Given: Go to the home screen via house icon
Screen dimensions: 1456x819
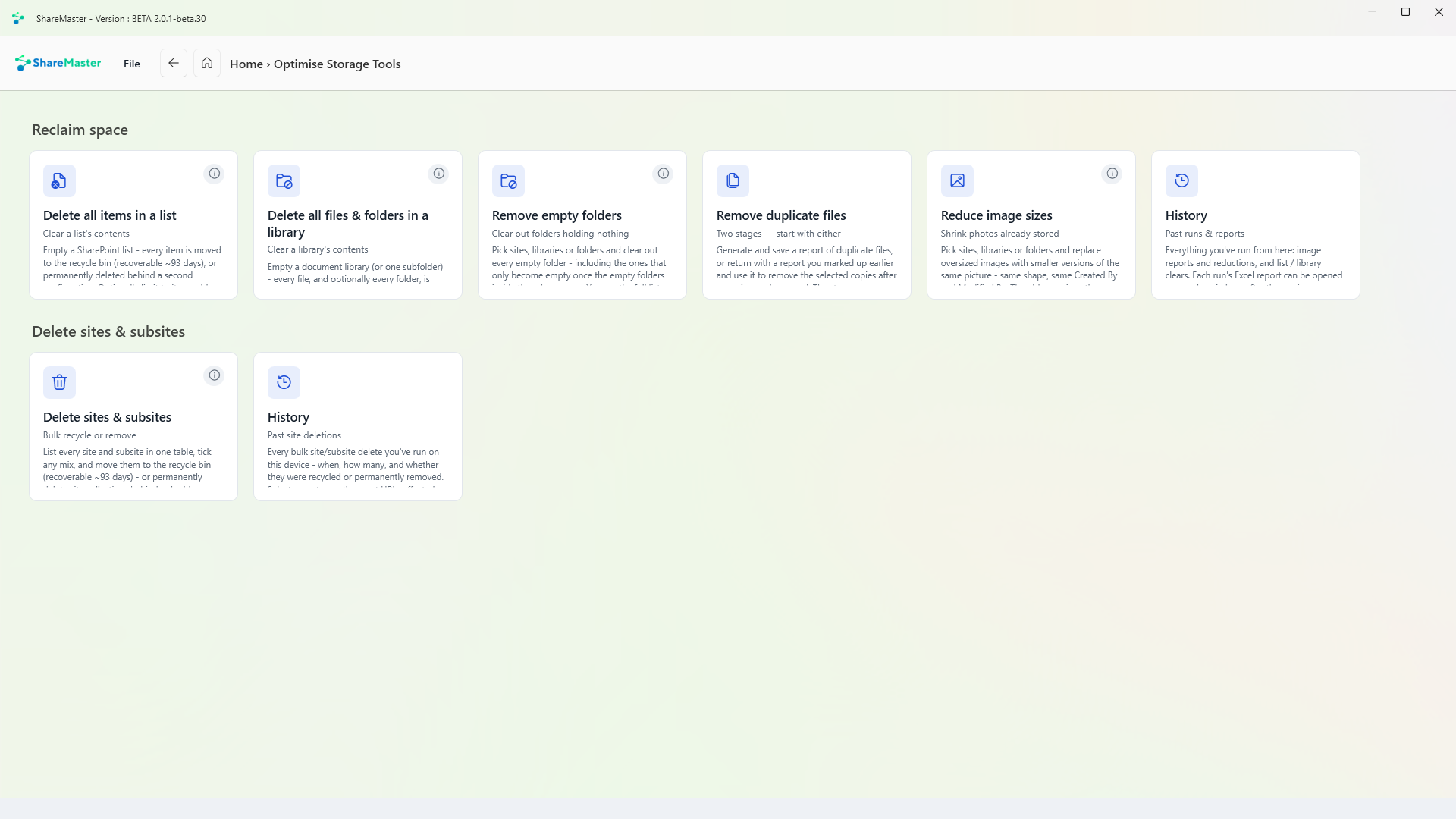Looking at the screenshot, I should [x=207, y=64].
